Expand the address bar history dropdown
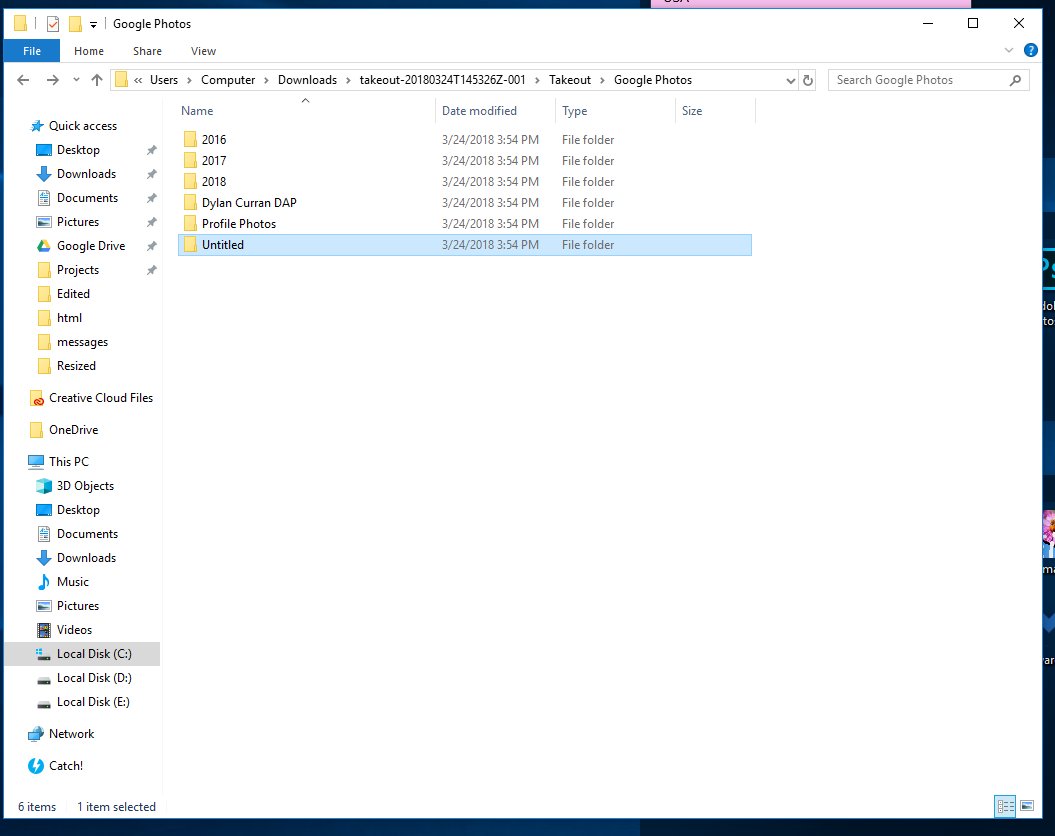This screenshot has width=1055, height=836. point(791,81)
